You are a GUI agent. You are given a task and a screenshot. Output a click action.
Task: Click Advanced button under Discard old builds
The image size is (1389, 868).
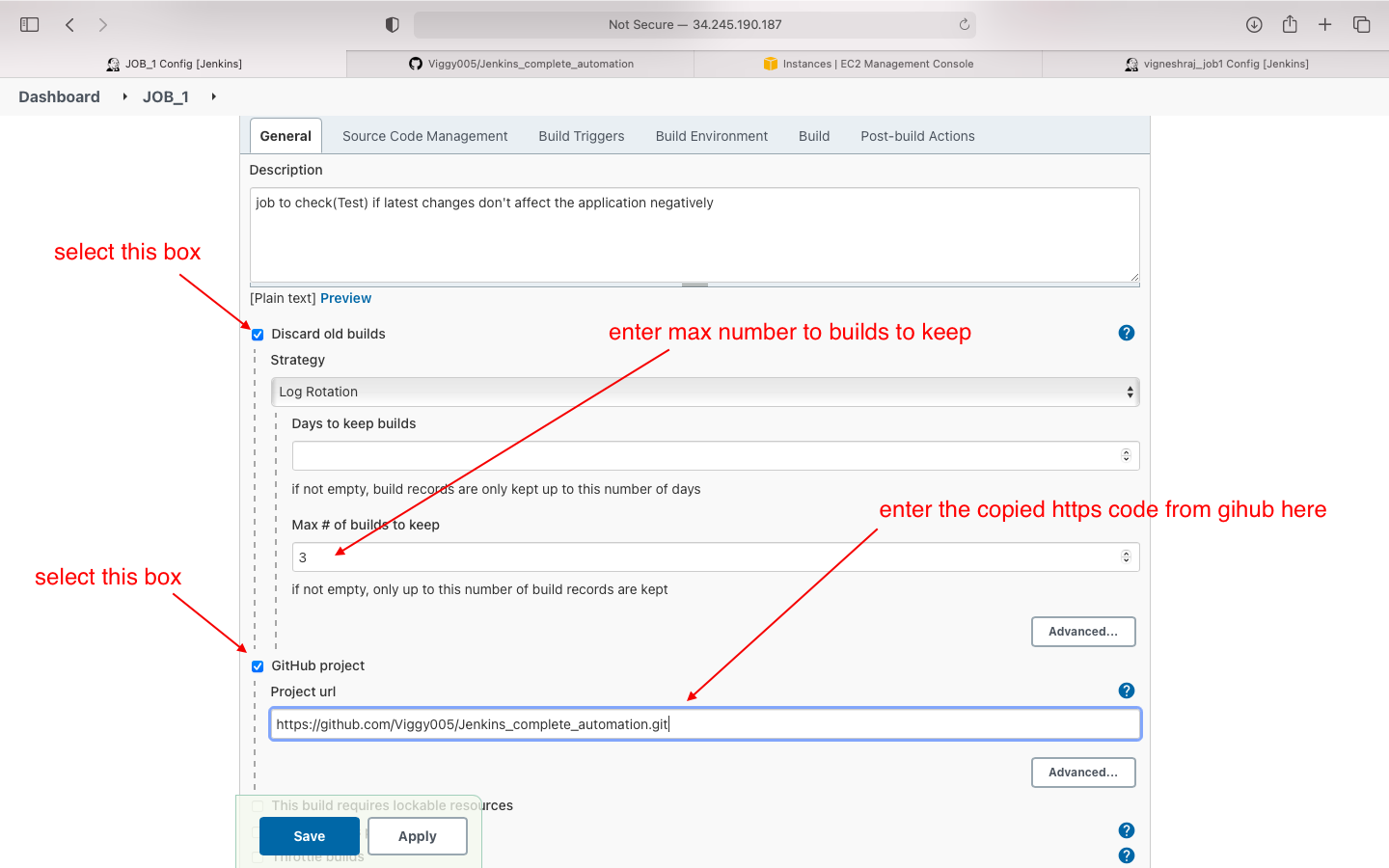click(x=1083, y=632)
